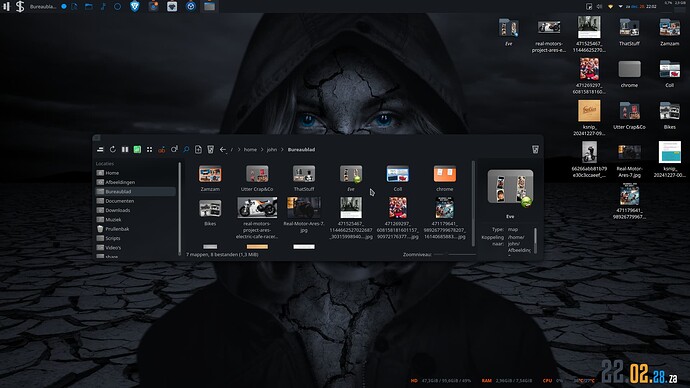Screen dimensions: 690x388
Task: Select the 471525467 jpg file in file manager
Action: pos(351,217)
